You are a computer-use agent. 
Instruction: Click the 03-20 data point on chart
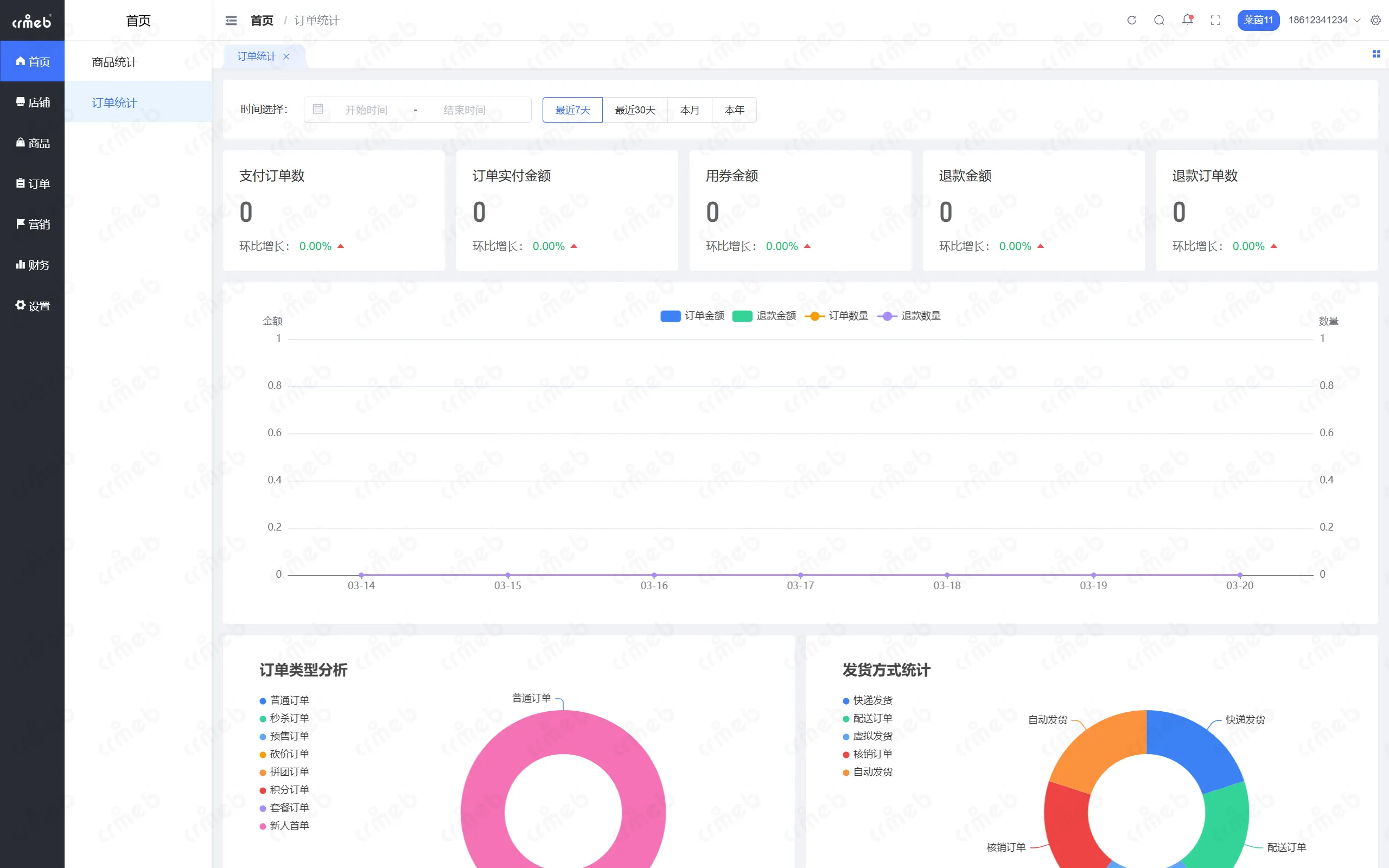pos(1240,575)
